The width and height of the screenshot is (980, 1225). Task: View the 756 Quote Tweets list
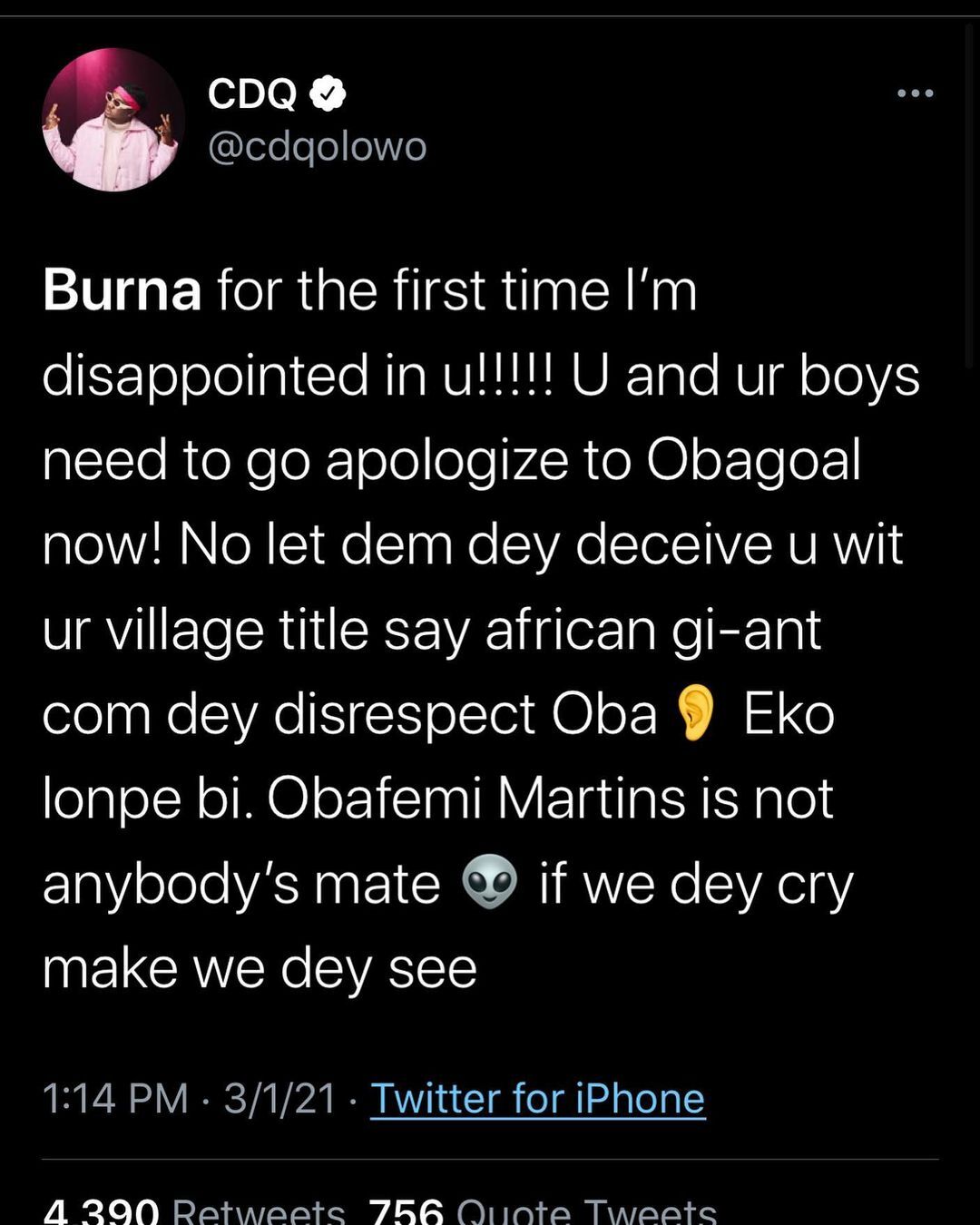point(542,1210)
